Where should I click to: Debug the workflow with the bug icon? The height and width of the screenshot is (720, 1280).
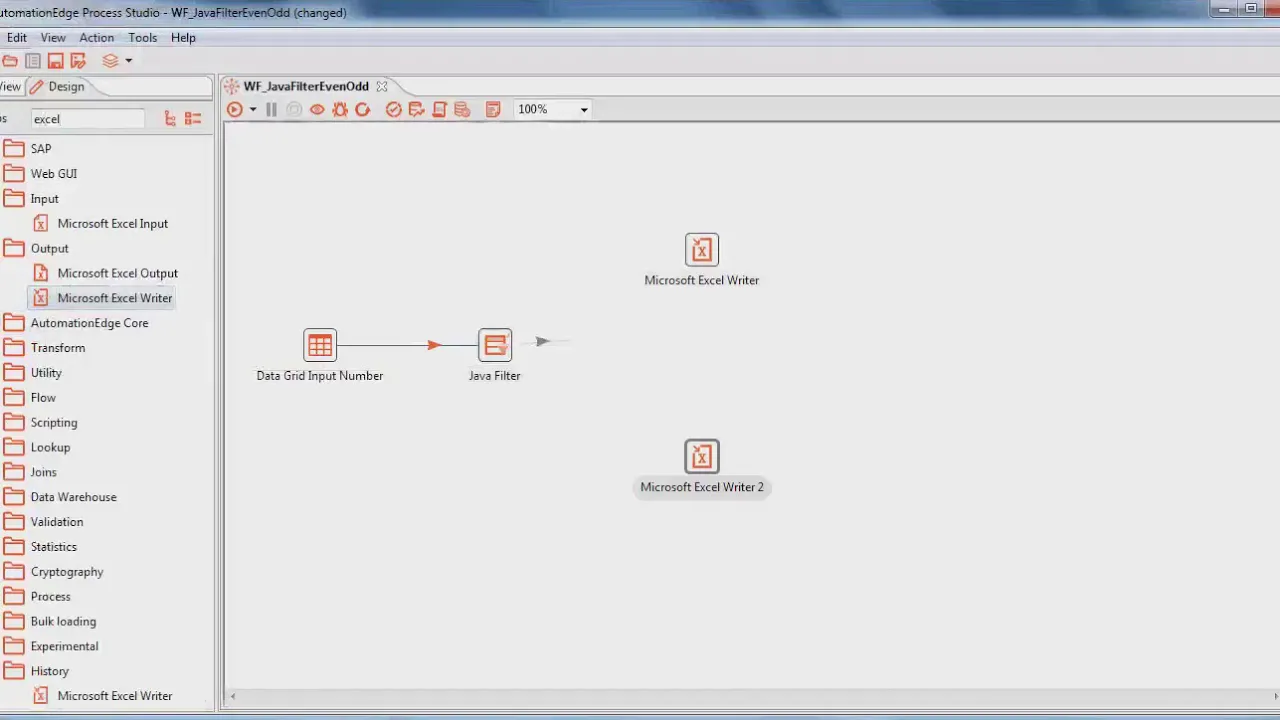point(340,109)
